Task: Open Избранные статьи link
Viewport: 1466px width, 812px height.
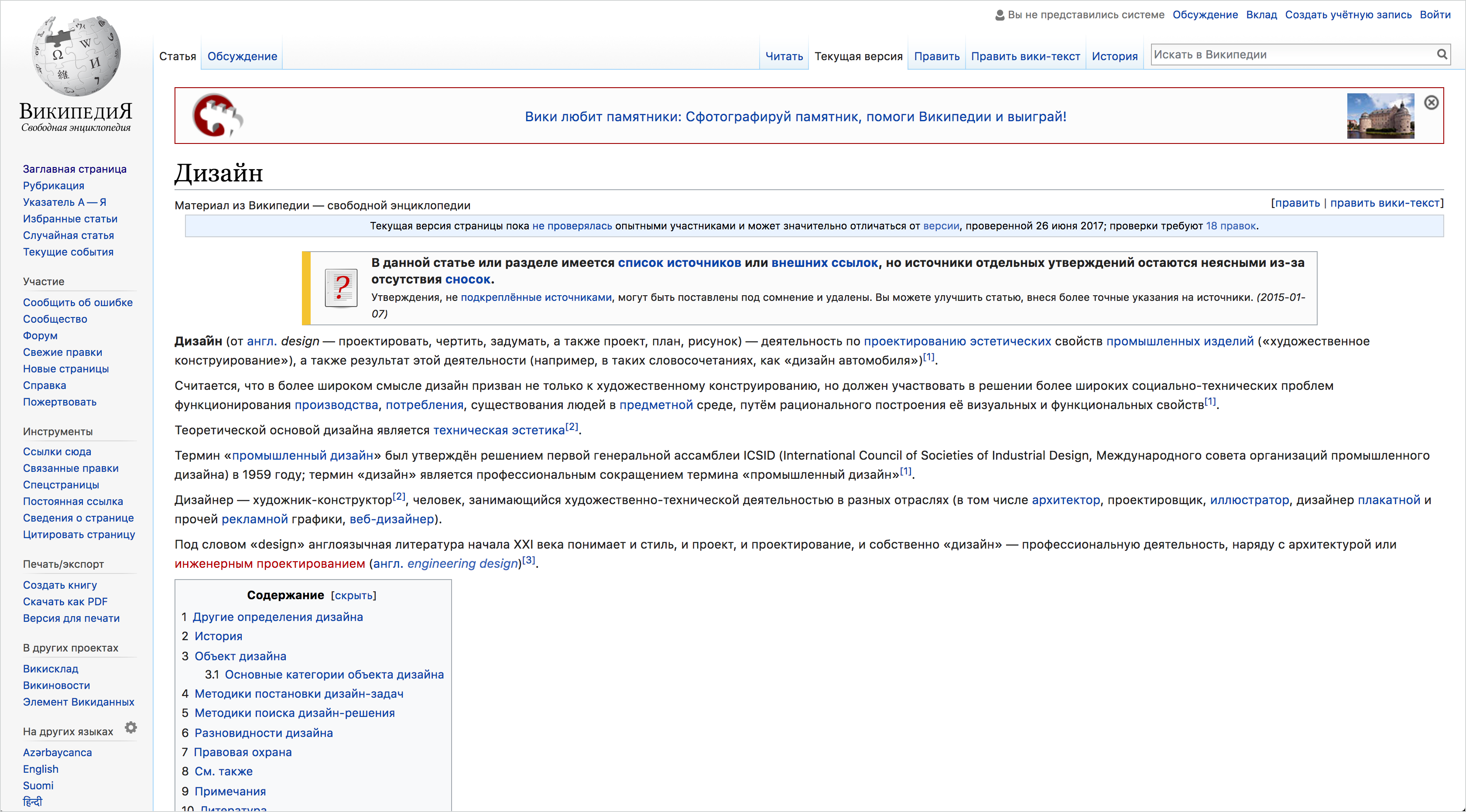Action: [x=70, y=218]
